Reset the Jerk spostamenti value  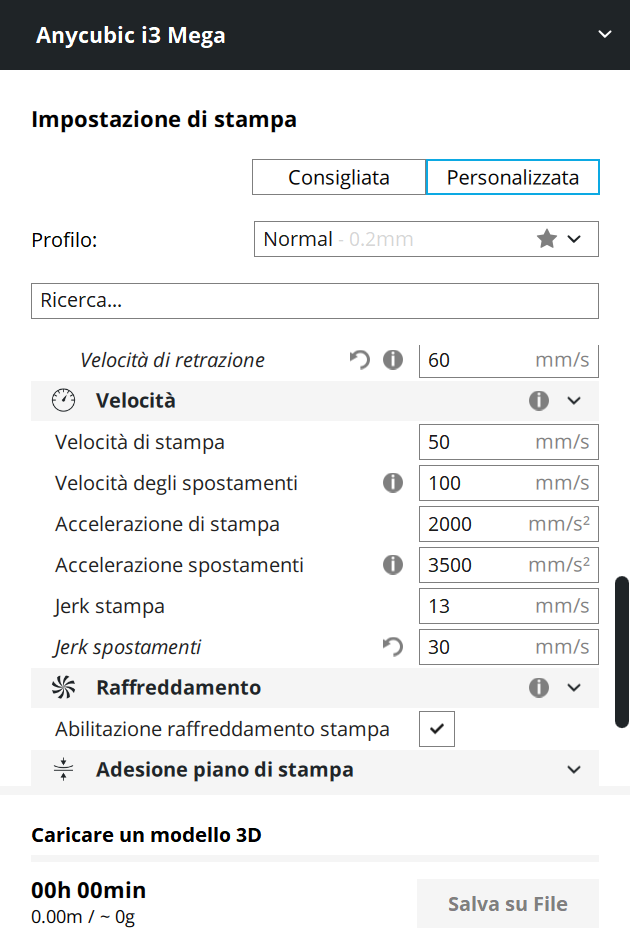click(x=393, y=647)
